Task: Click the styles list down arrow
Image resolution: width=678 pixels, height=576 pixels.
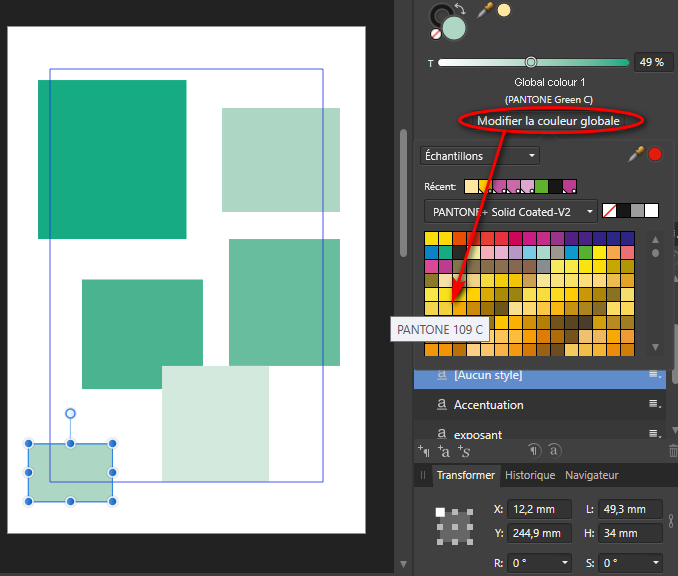Action: (x=675, y=430)
